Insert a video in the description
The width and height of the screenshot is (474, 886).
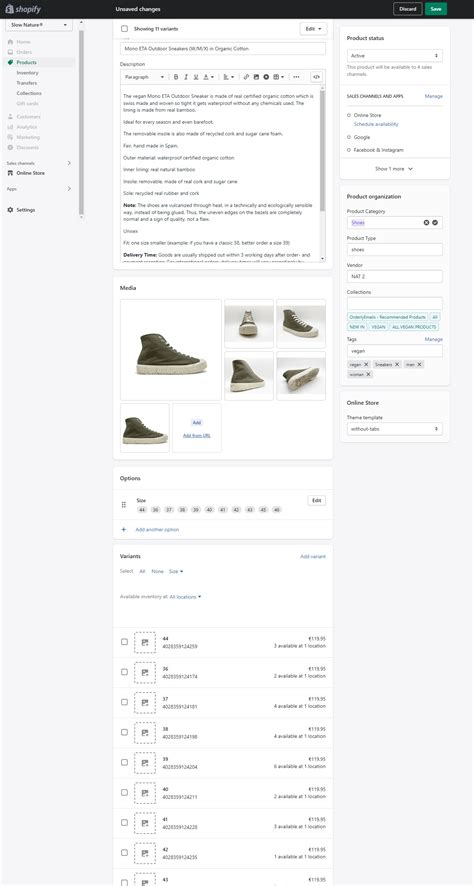[x=266, y=77]
